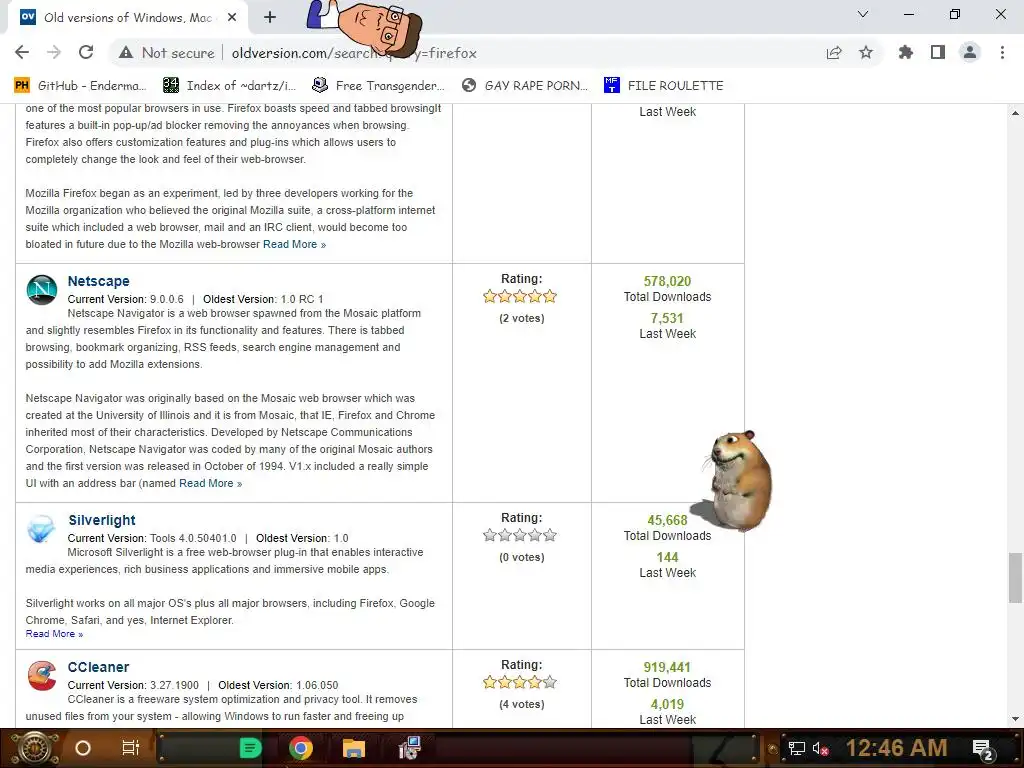Click Silverlight's 144 last week count

point(667,557)
